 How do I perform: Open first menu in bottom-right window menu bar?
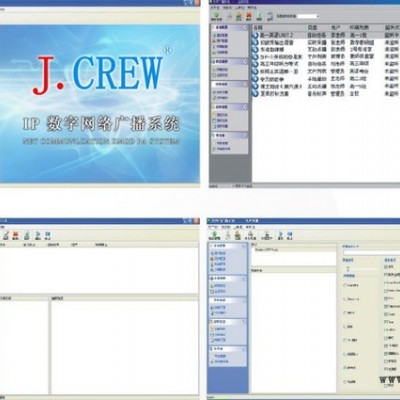click(213, 227)
